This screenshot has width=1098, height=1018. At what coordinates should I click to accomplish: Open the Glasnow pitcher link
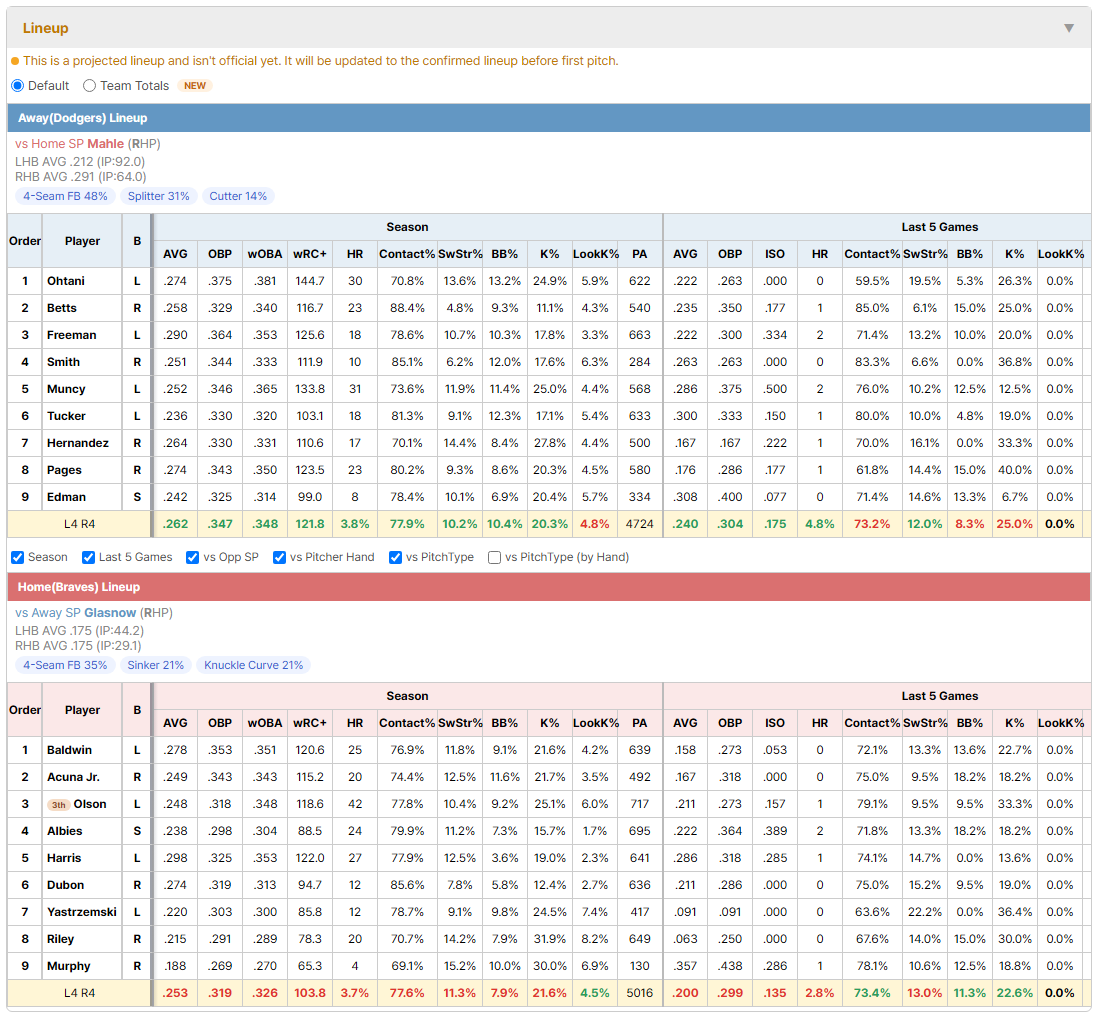(110, 613)
